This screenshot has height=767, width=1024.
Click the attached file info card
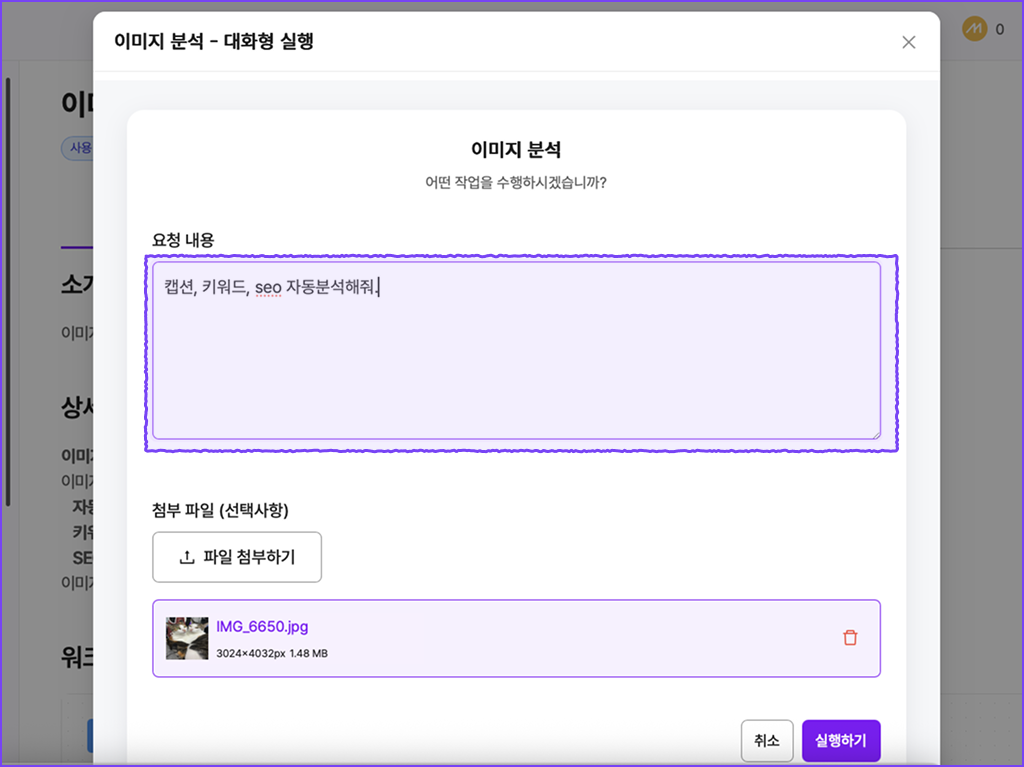(x=516, y=638)
